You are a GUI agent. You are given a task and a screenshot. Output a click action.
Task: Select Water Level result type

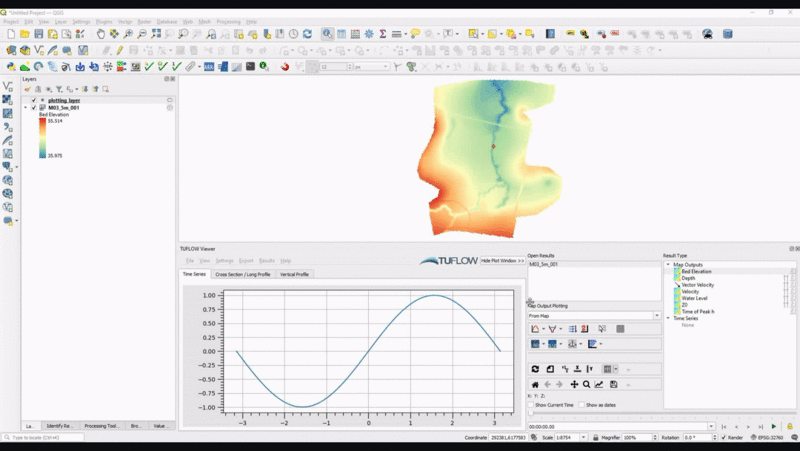(x=695, y=298)
